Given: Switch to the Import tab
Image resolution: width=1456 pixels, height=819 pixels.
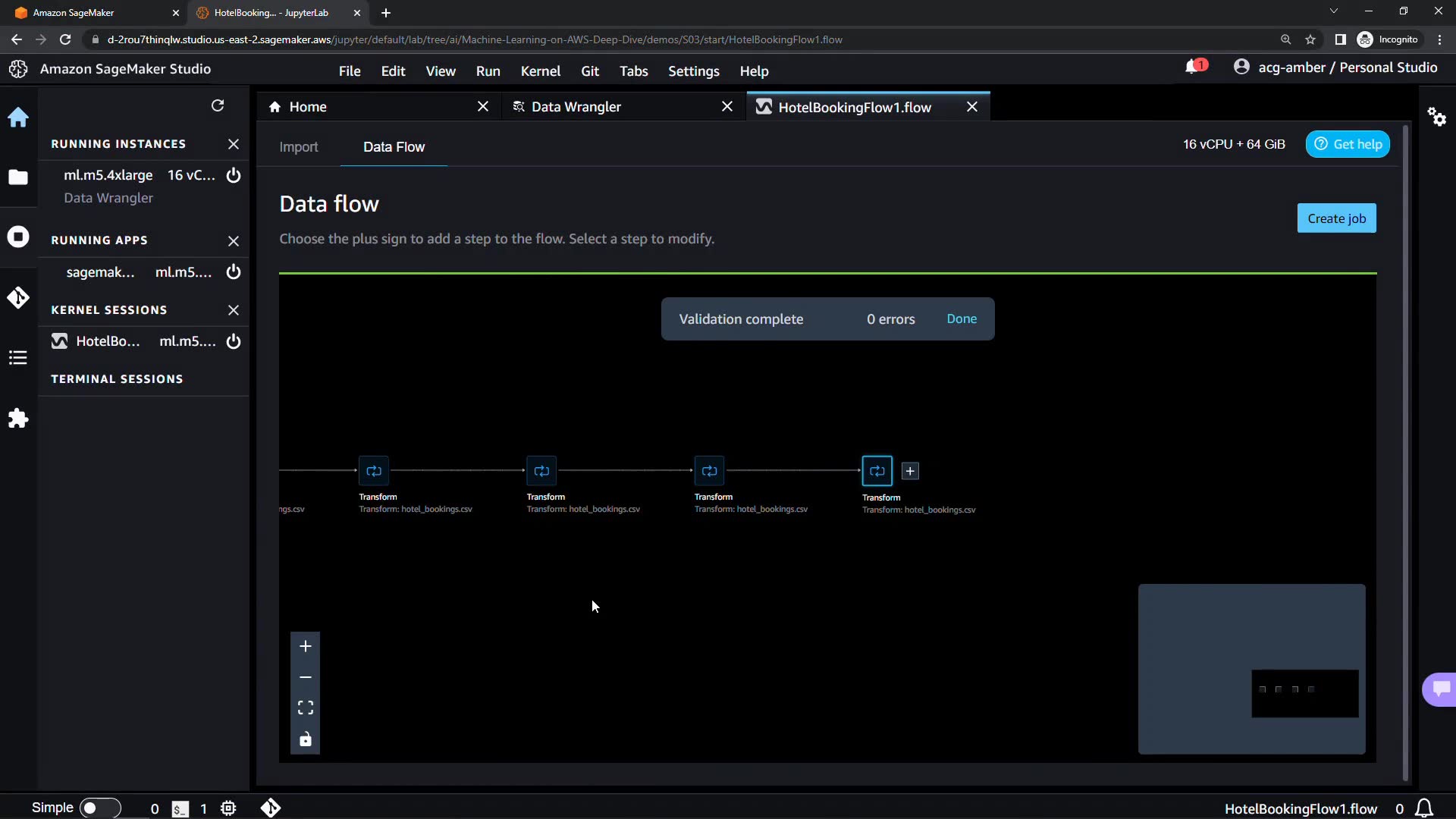Looking at the screenshot, I should click(298, 147).
